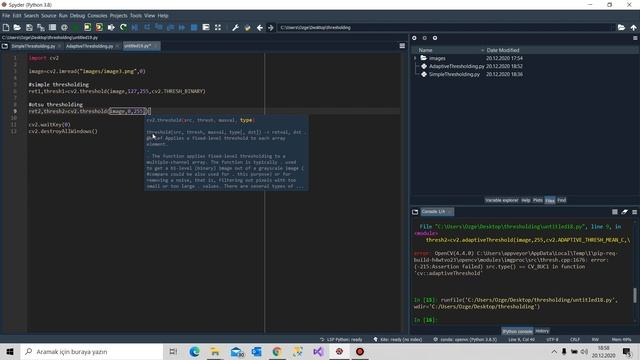The image size is (640, 360).
Task: Open Microsoft Edge from the taskbar
Action: 194,352
